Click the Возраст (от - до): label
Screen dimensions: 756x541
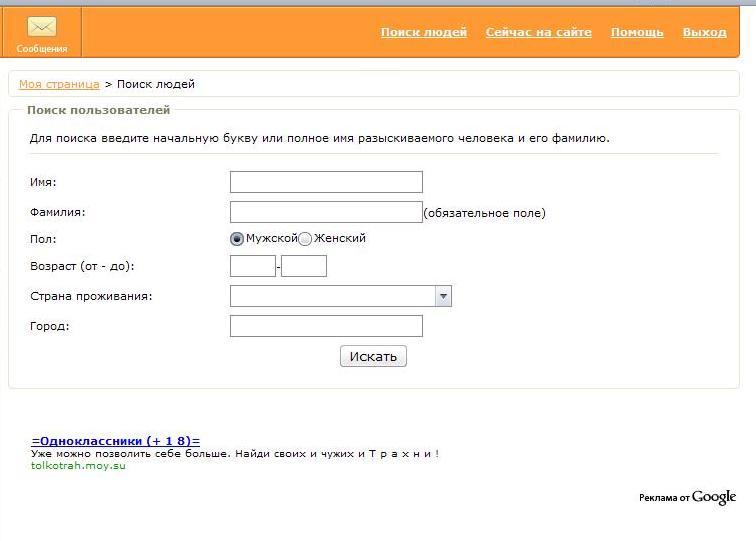tap(82, 266)
